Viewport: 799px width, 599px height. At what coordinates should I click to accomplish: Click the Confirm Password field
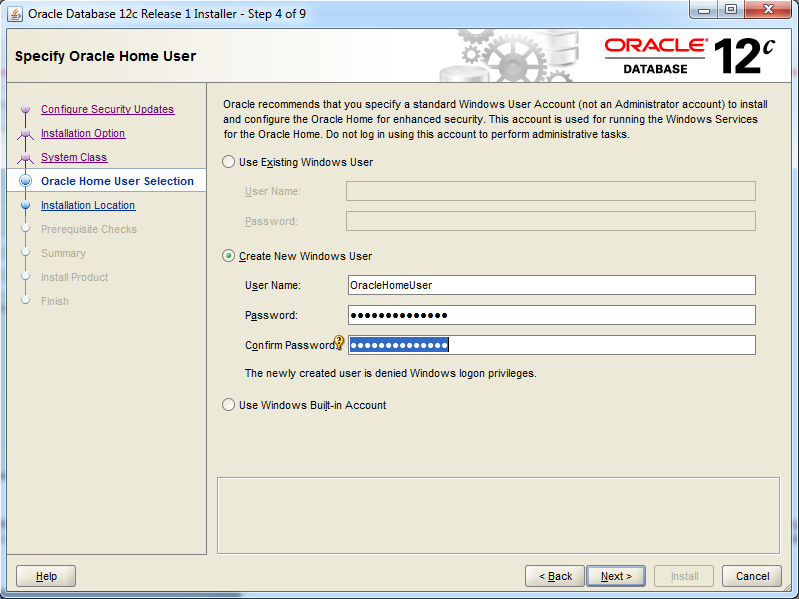(x=552, y=345)
